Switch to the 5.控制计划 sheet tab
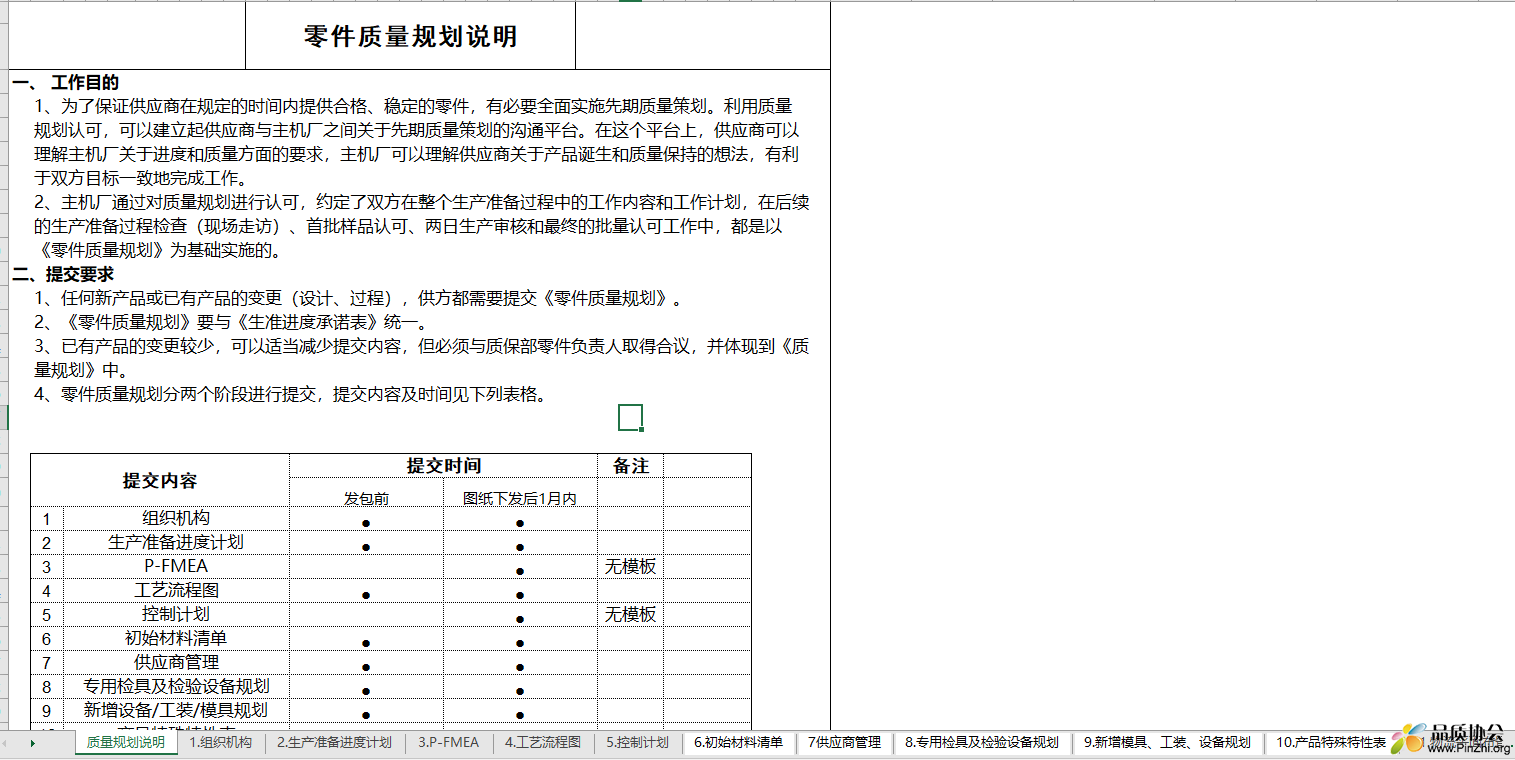This screenshot has width=1515, height=760. click(638, 743)
